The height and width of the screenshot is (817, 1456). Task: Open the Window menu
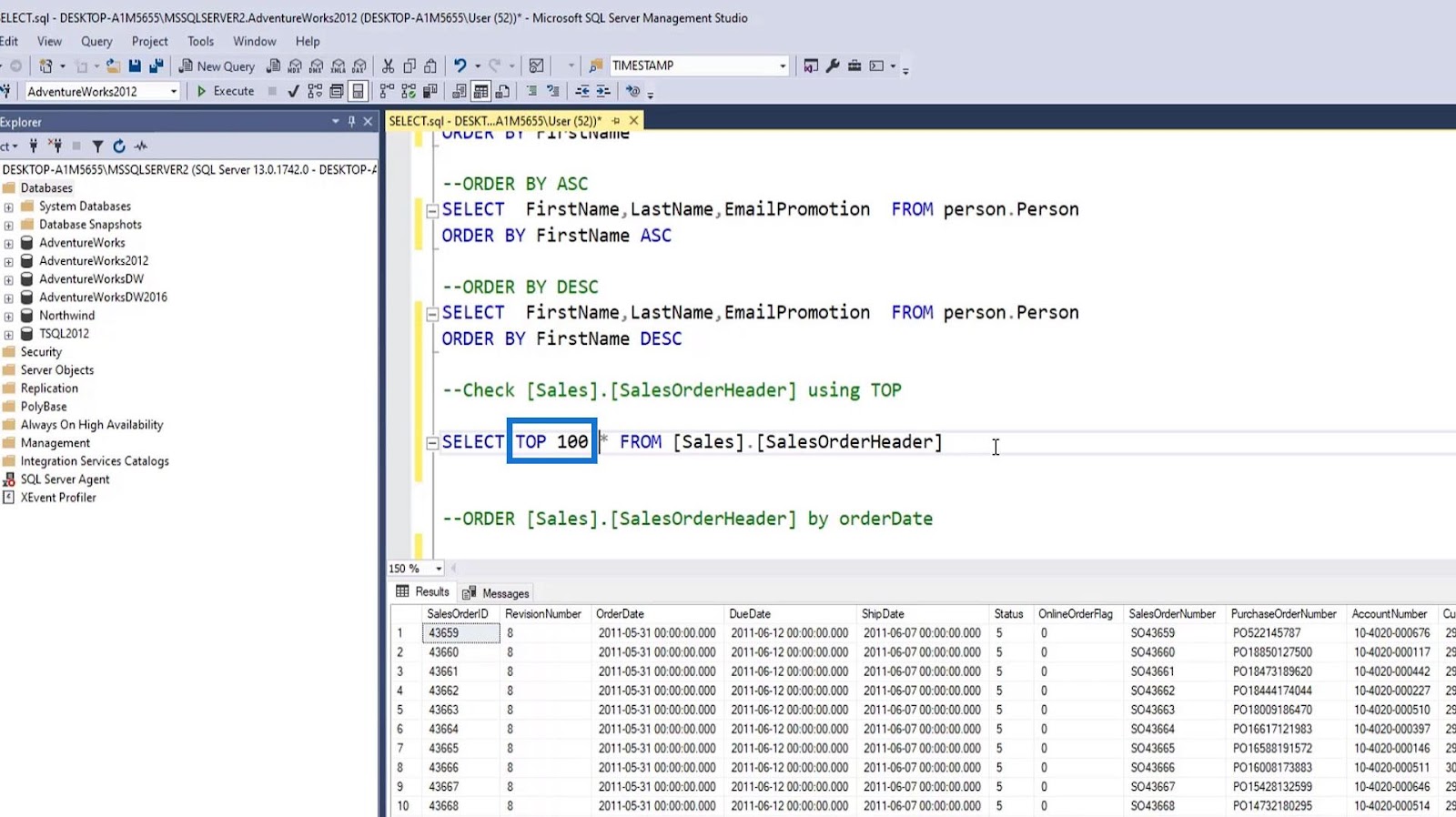pyautogui.click(x=254, y=41)
